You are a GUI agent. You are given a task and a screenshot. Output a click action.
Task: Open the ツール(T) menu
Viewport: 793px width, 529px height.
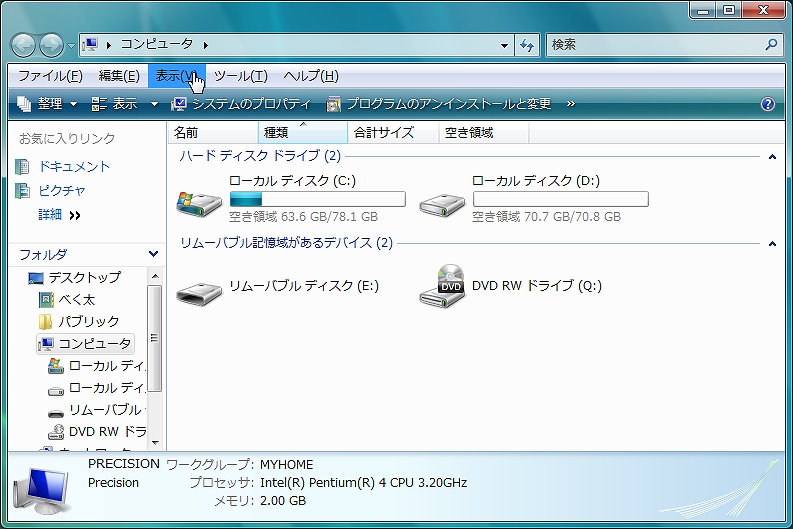click(240, 76)
